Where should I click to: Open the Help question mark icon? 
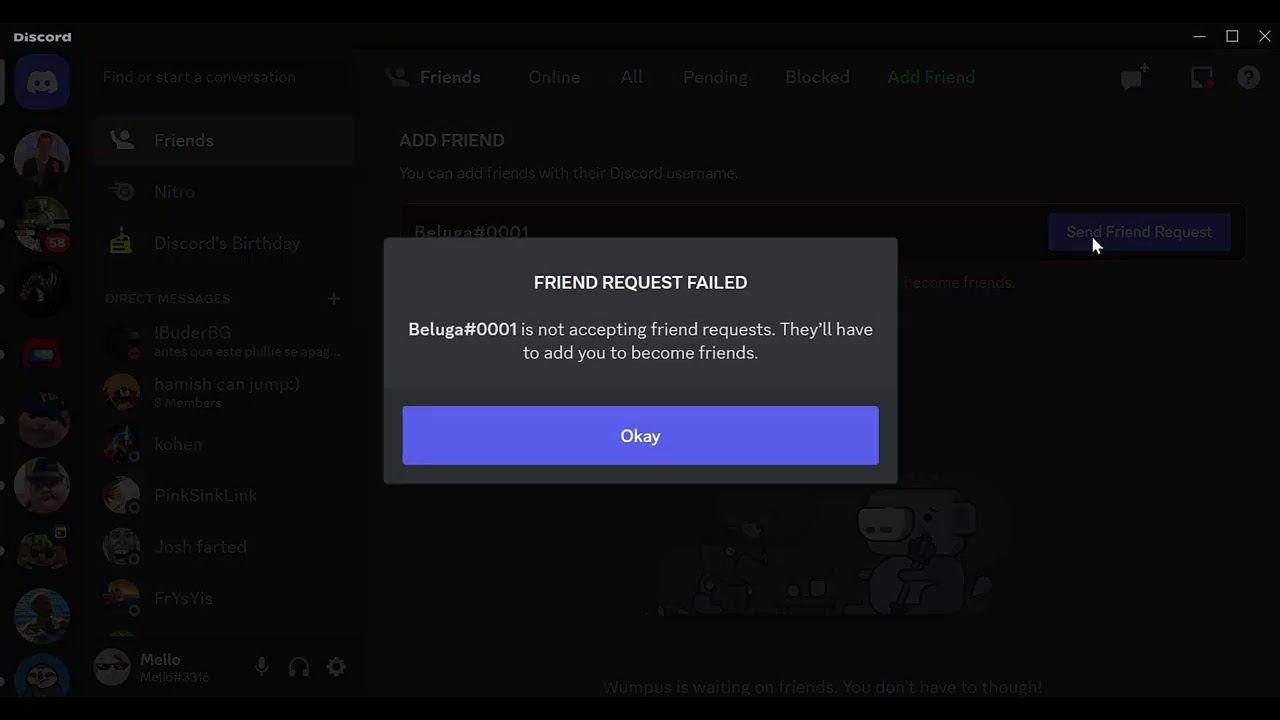pyautogui.click(x=1248, y=77)
